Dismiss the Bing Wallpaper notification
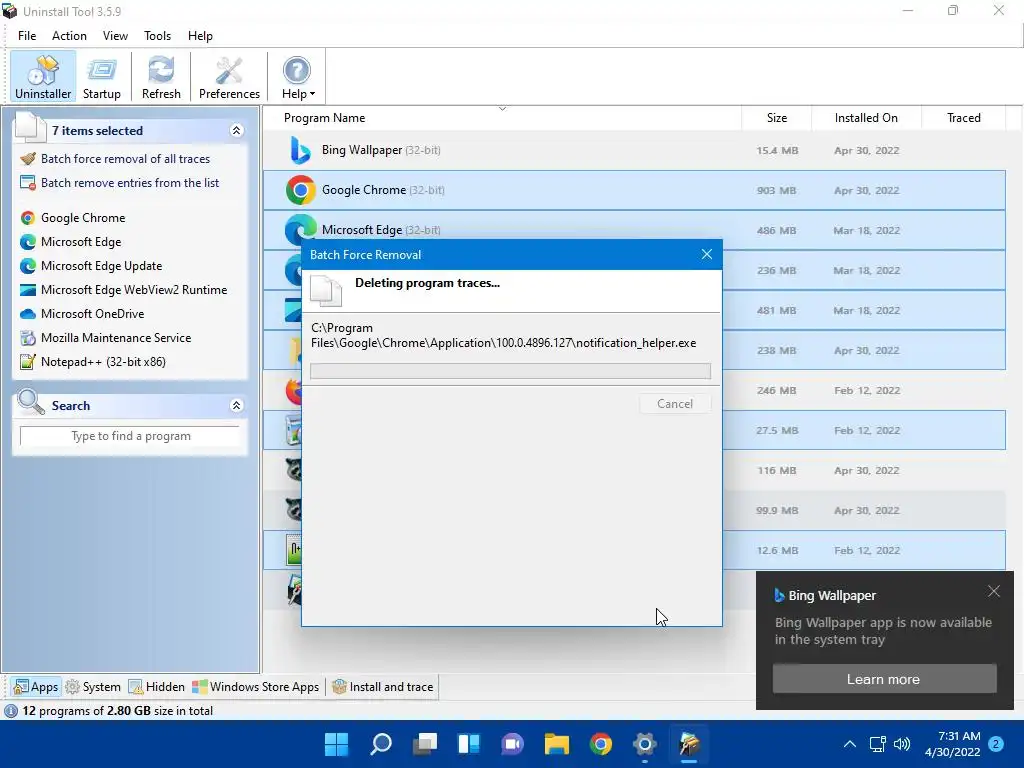The height and width of the screenshot is (768, 1024). [x=994, y=591]
